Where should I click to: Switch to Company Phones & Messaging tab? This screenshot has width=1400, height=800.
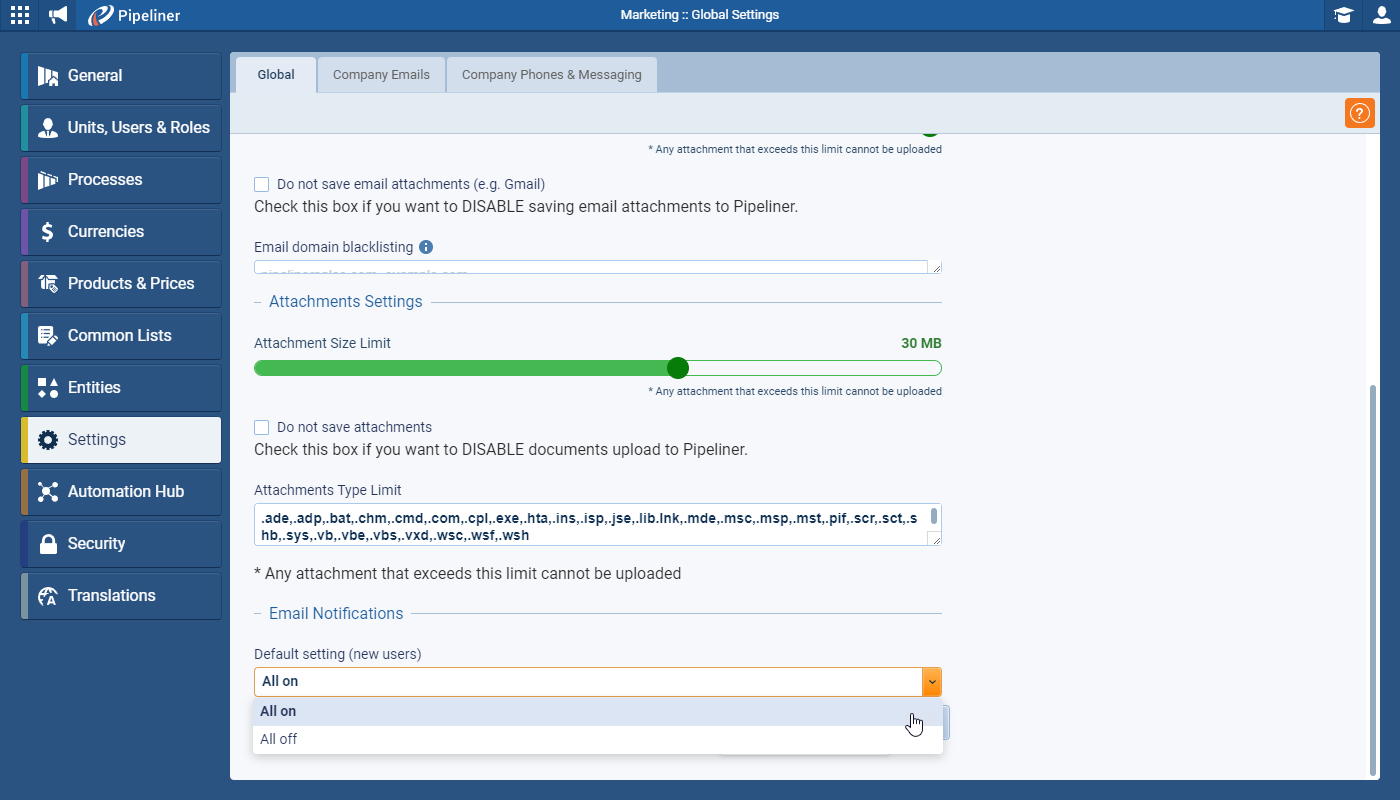click(x=551, y=75)
